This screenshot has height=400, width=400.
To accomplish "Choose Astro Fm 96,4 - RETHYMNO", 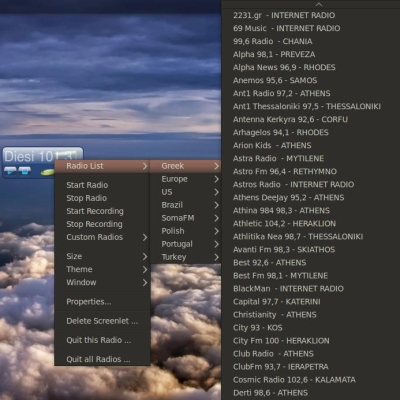I will (311, 171).
